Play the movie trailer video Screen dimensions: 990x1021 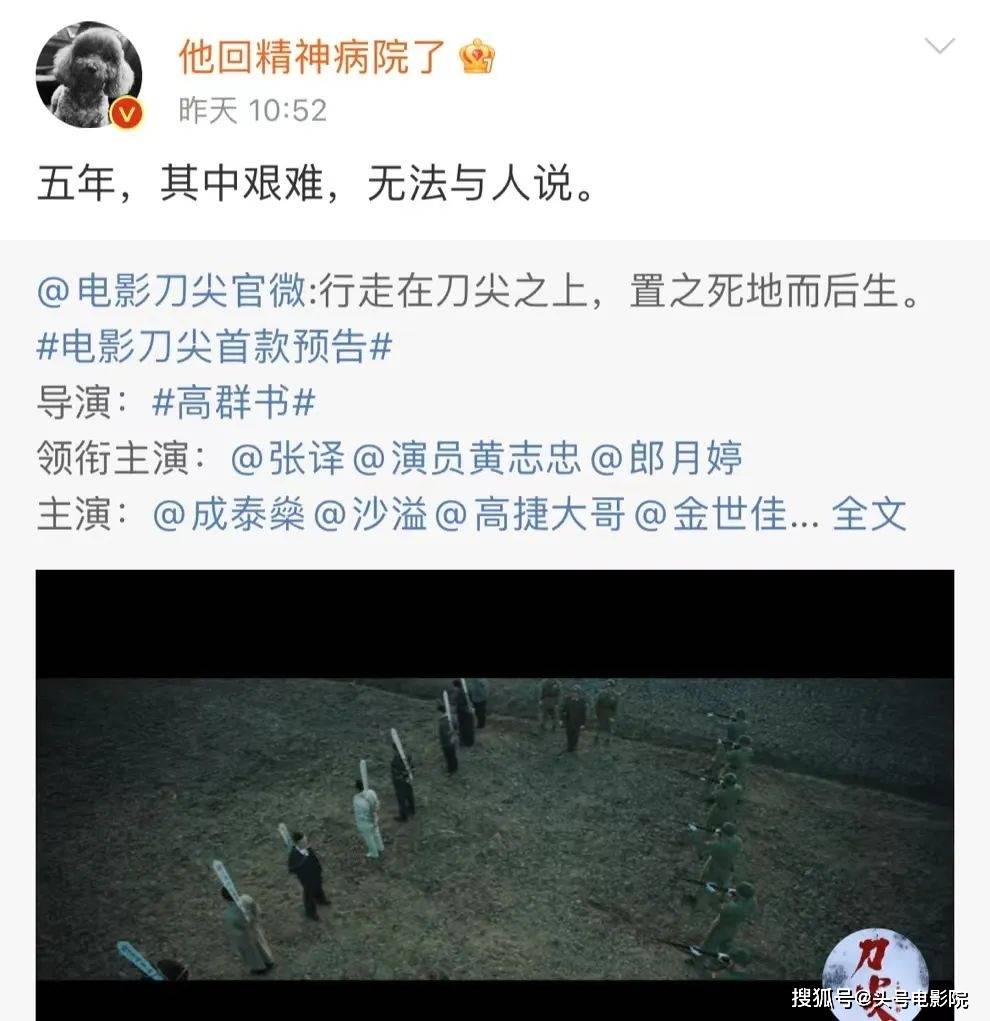[x=495, y=795]
